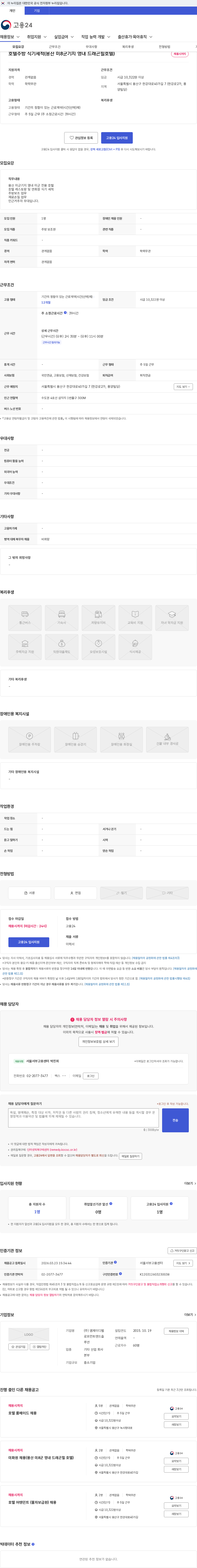This screenshot has height=1568, width=197.
Task: Open 더보기 for 기업정보
Action: pyautogui.click(x=190, y=1315)
